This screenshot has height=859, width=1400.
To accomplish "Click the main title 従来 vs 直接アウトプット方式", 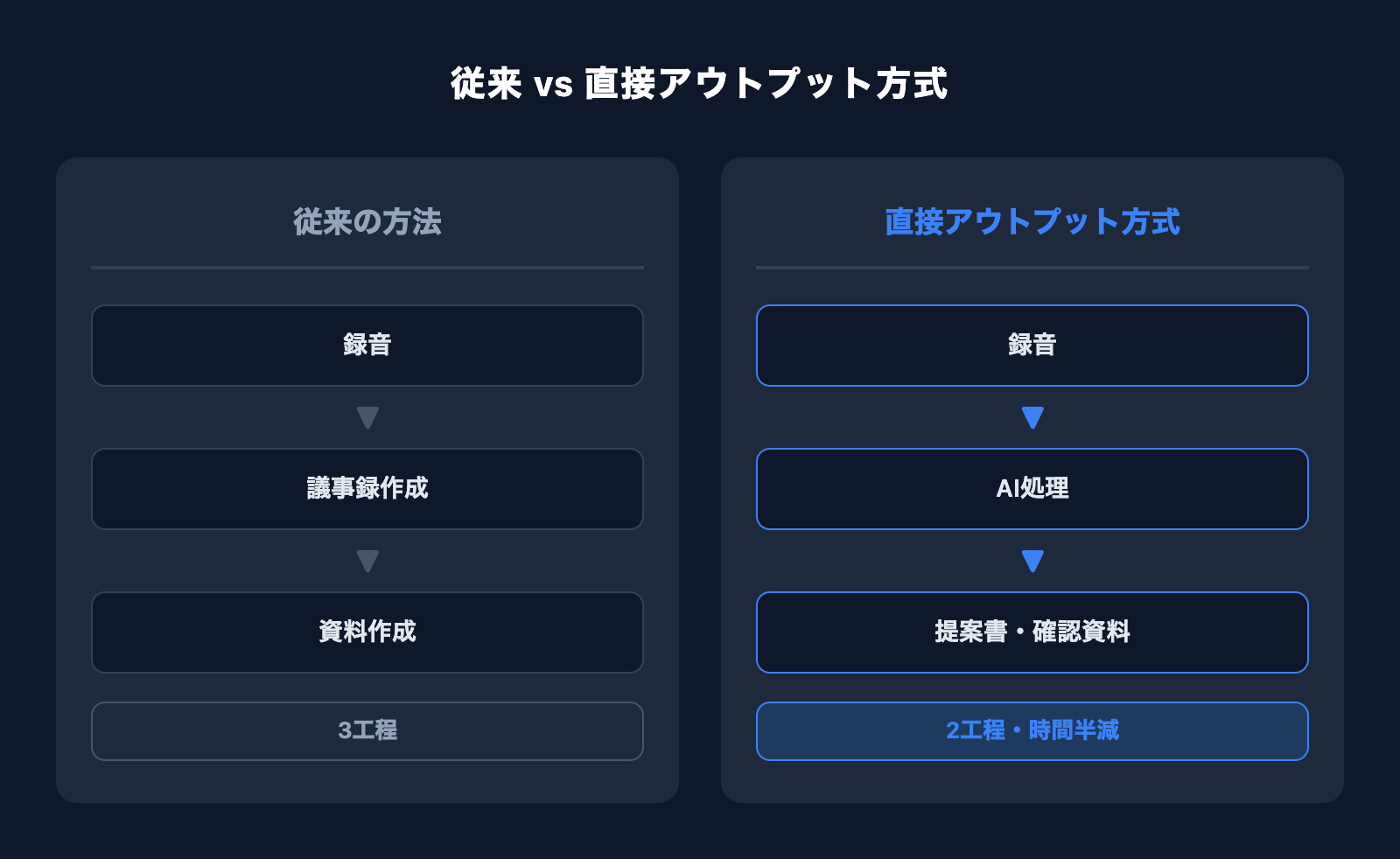I will [699, 84].
